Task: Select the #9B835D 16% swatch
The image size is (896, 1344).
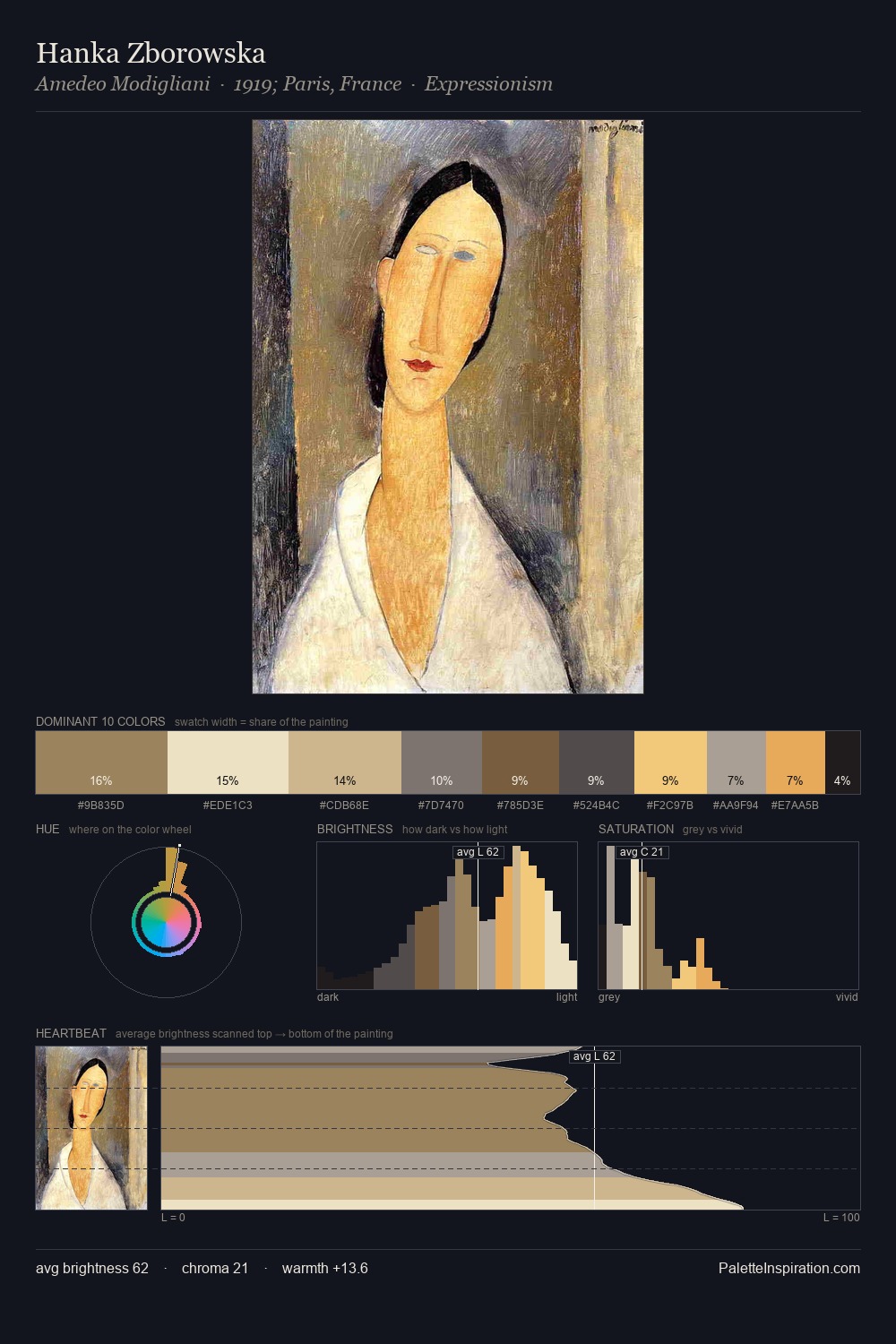Action: coord(101,762)
